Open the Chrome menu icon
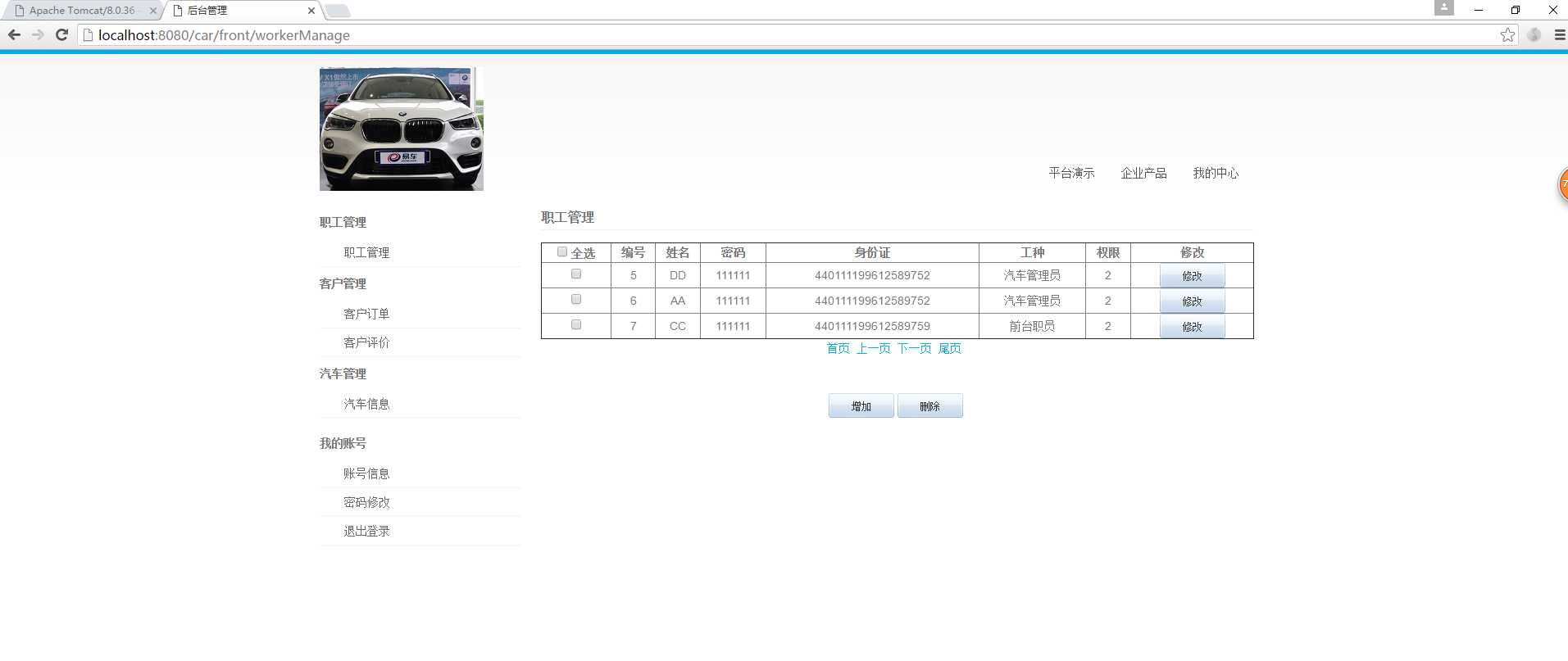 coord(1560,34)
